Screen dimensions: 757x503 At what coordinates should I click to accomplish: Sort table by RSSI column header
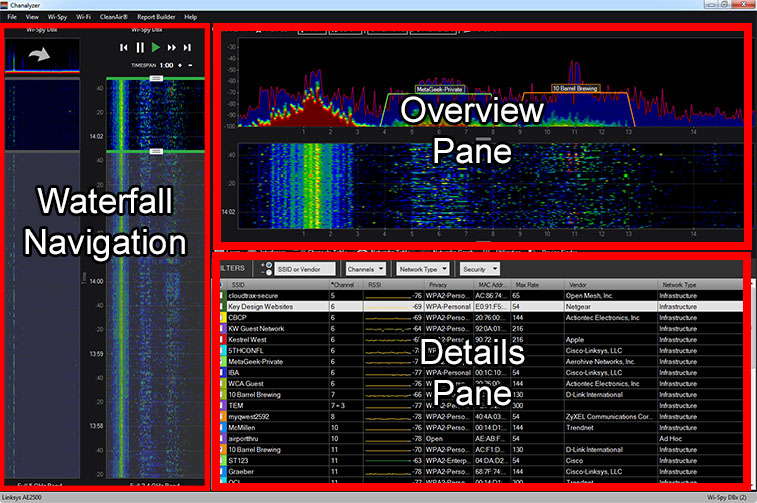click(393, 285)
